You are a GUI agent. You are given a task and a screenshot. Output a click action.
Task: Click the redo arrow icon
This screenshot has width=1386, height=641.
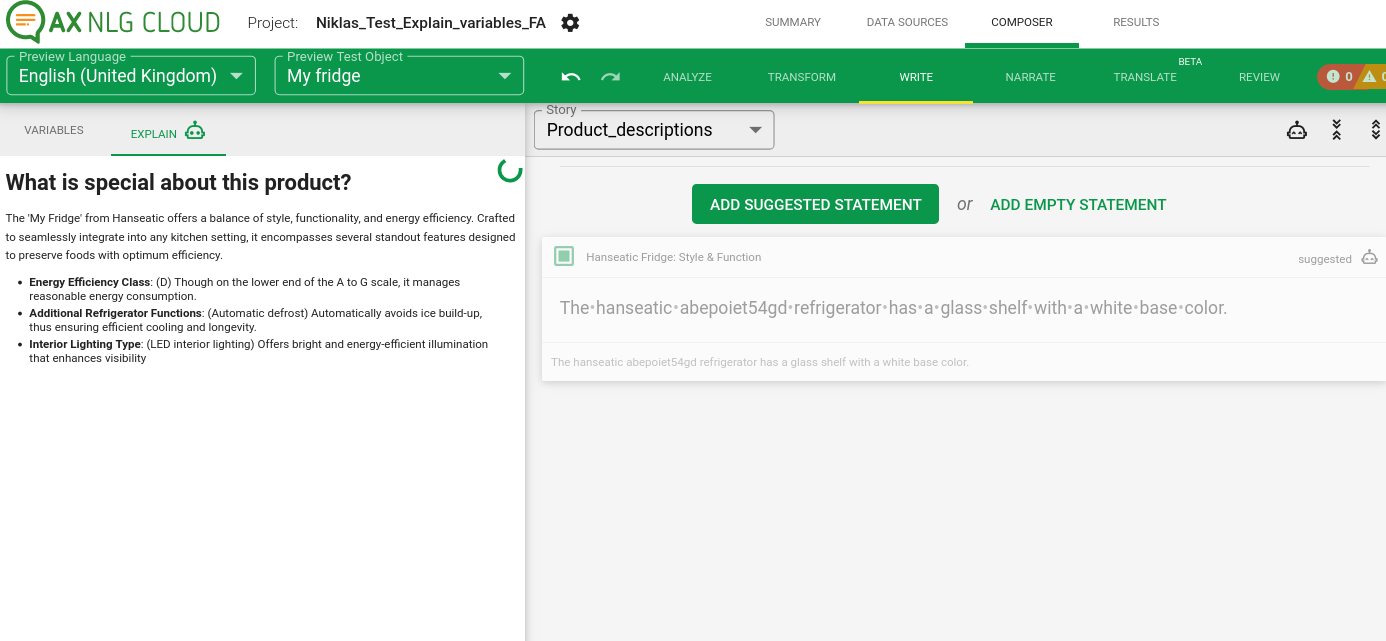click(x=610, y=77)
